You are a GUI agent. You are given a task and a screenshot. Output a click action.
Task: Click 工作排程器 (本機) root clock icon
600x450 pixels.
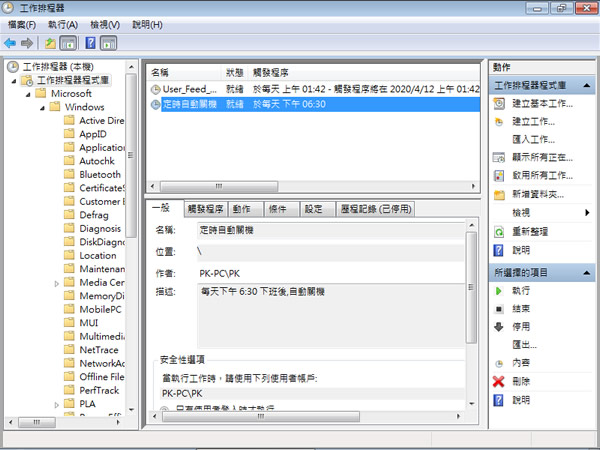pyautogui.click(x=13, y=67)
